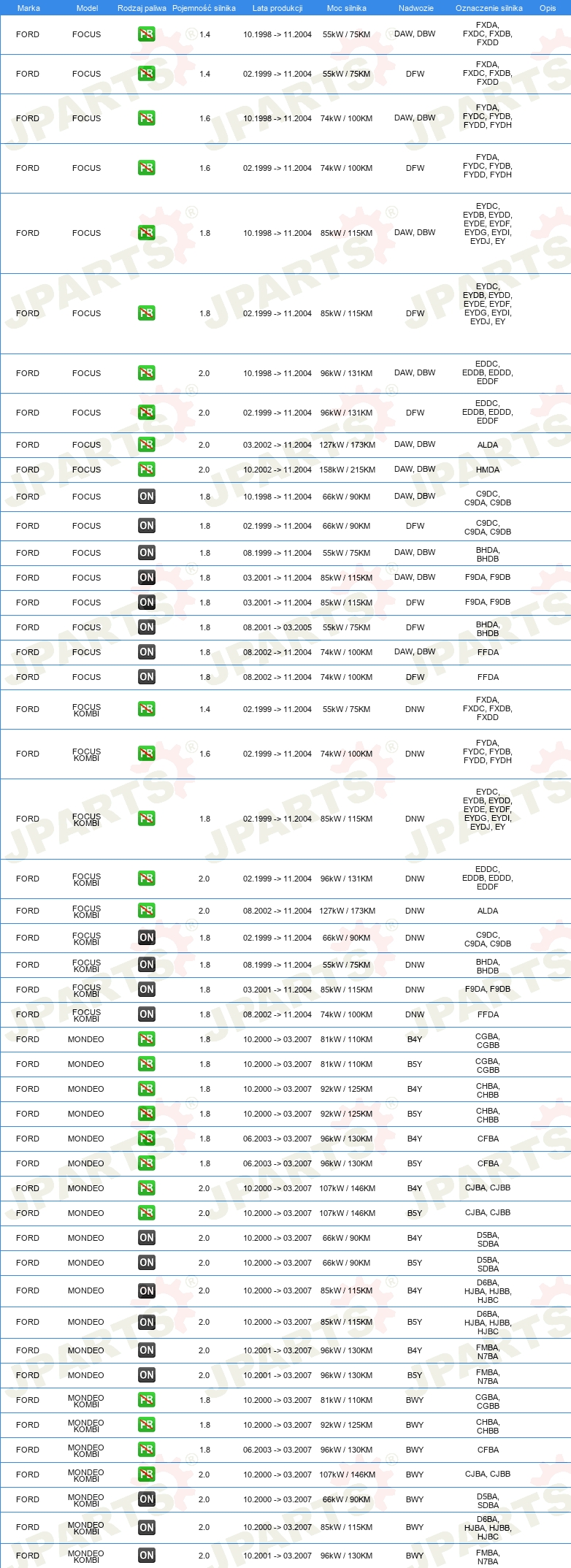Click petrol icon in Focus 2.0 96kW DAW, DBW row
This screenshot has height=1568, width=571.
pos(147,373)
